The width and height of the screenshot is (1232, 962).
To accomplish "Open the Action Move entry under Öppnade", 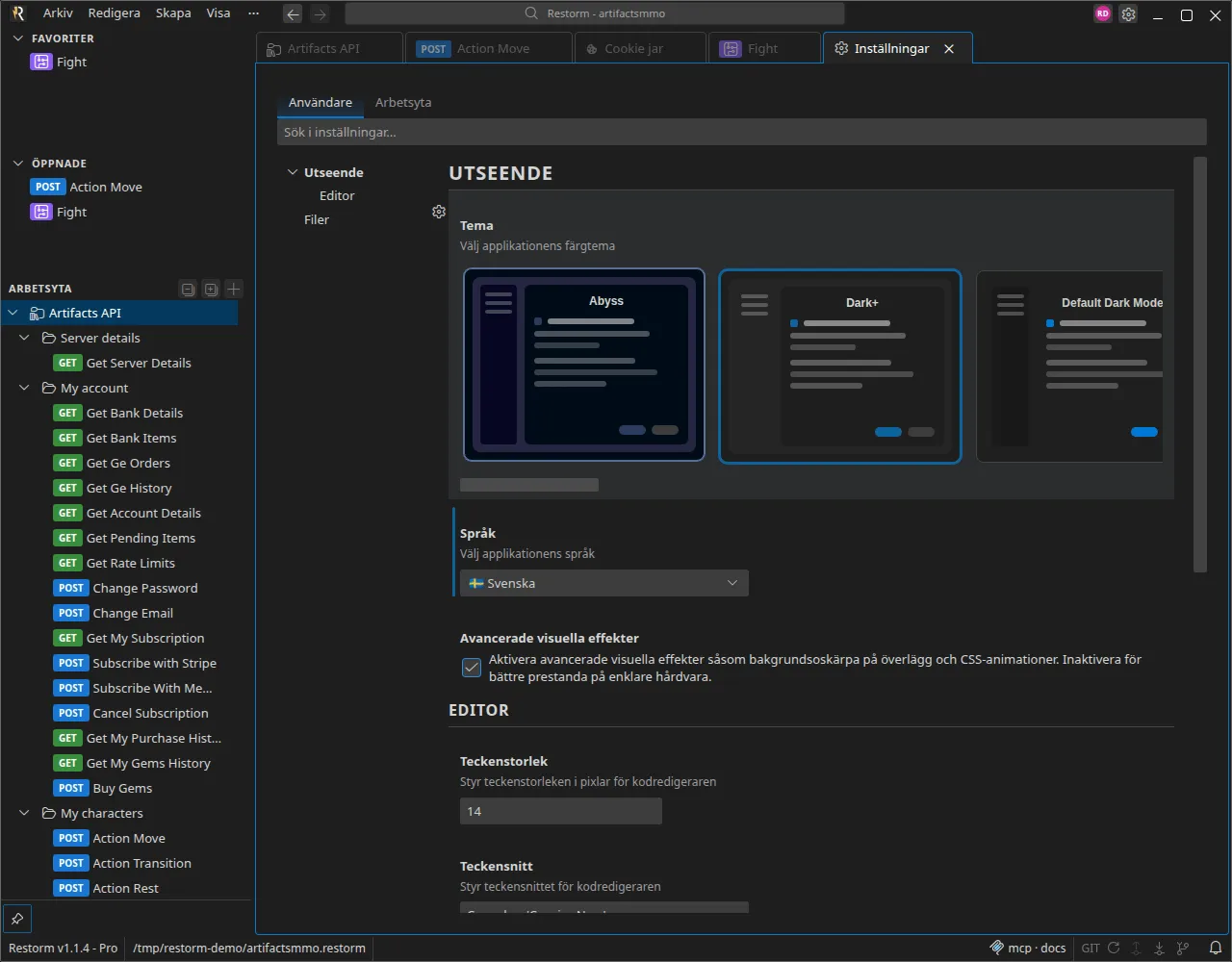I will 87,187.
